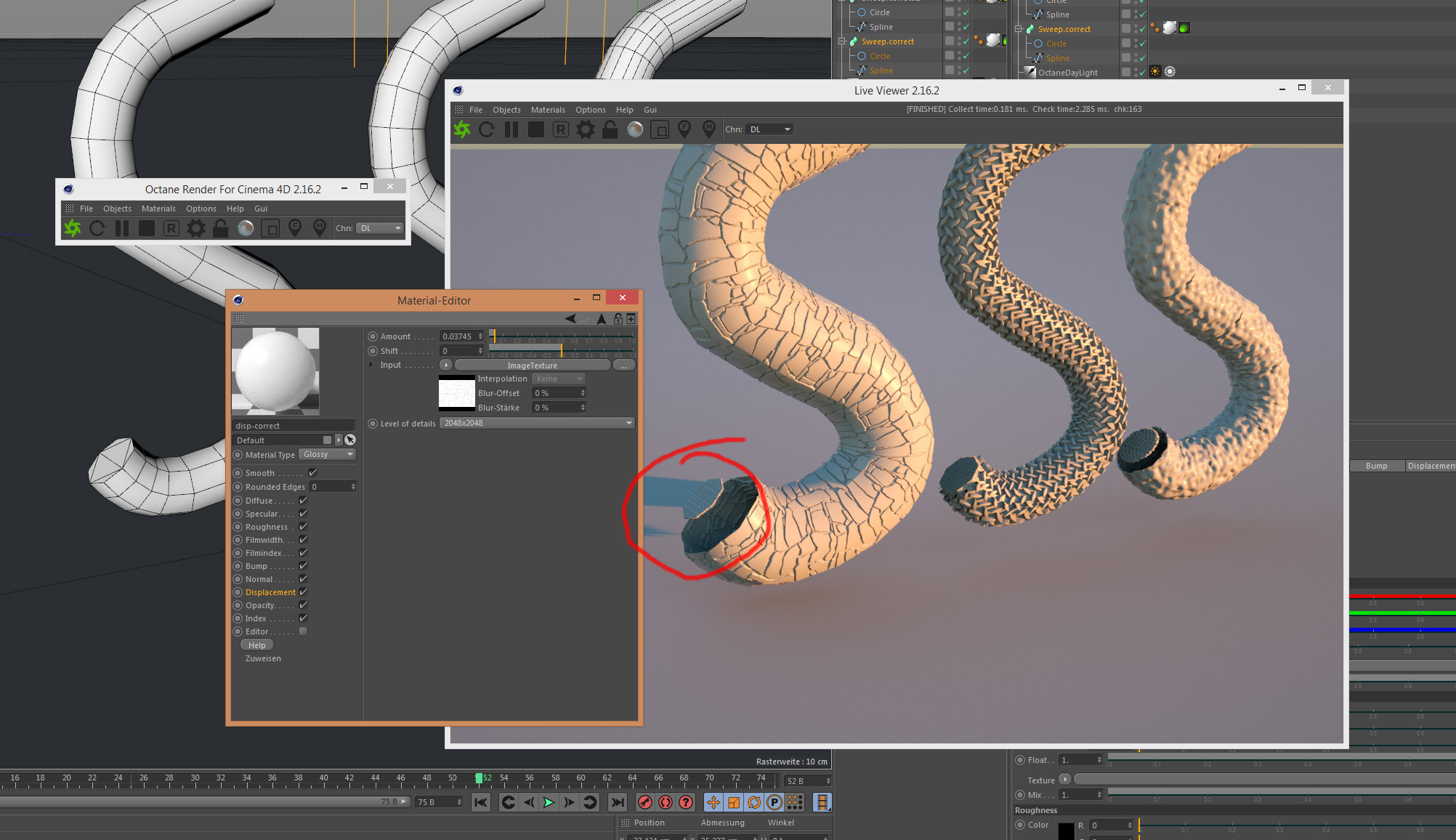
Task: Enable the render region icon in Live Viewer
Action: coord(660,129)
